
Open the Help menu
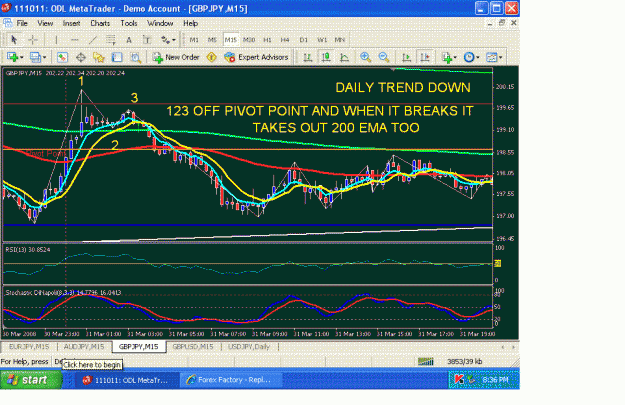click(191, 23)
